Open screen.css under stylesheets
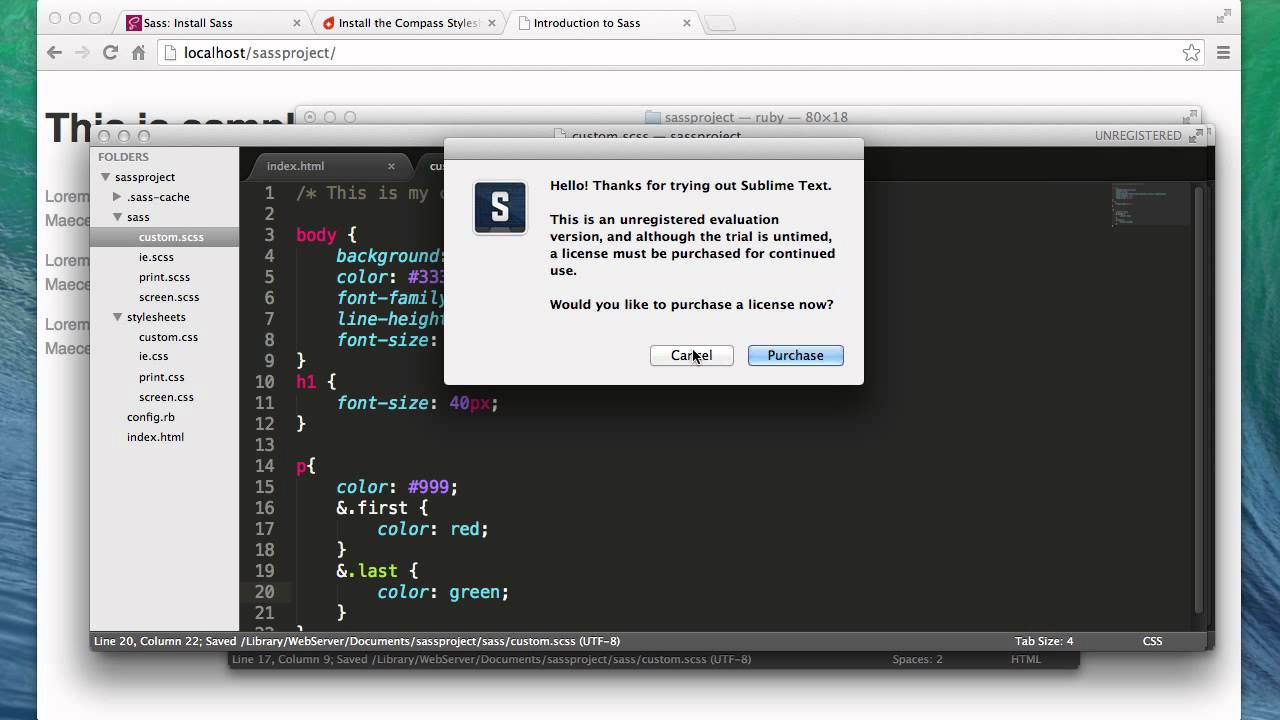 click(x=166, y=397)
